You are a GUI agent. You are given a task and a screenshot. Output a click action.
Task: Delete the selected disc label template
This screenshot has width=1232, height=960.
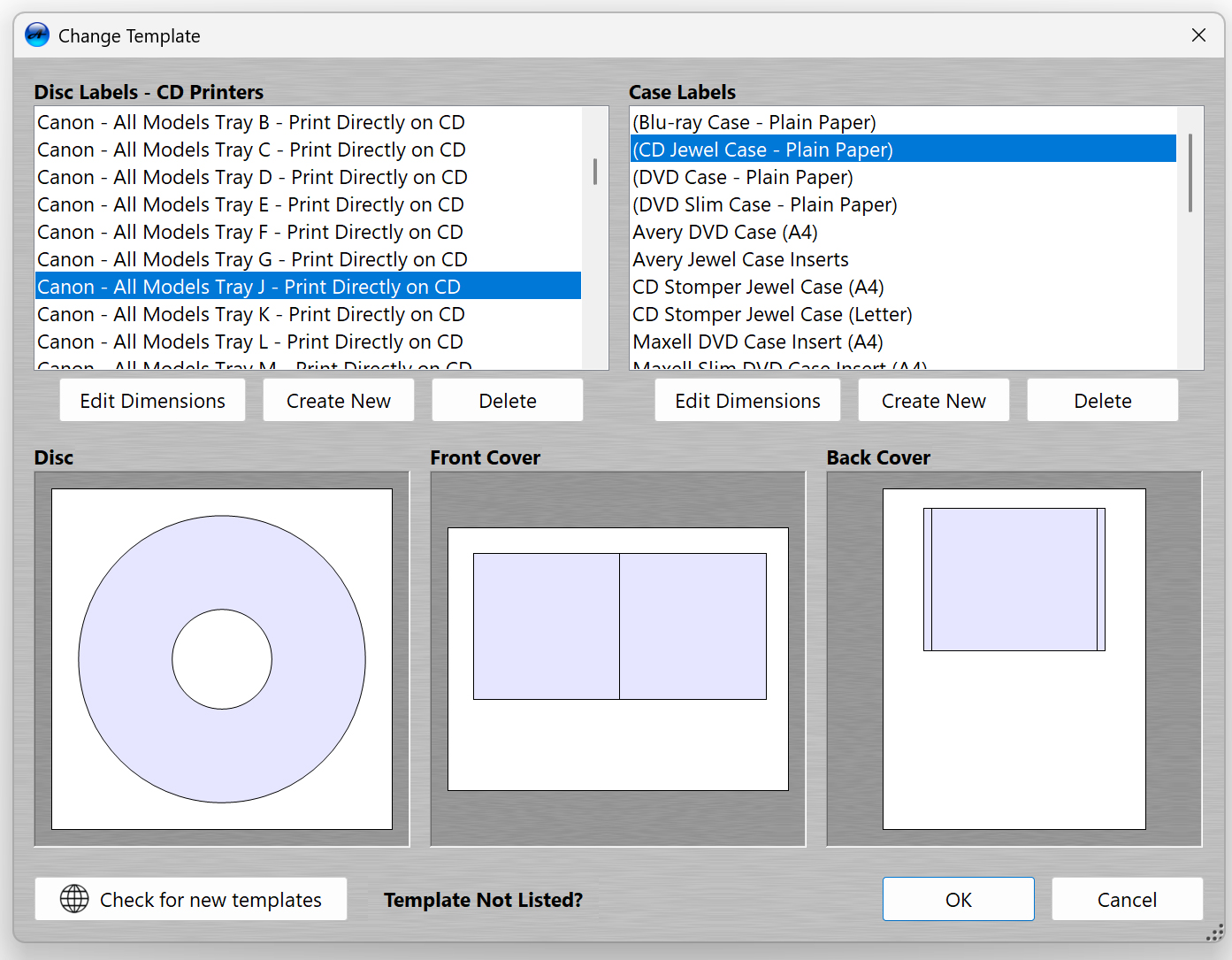[508, 401]
